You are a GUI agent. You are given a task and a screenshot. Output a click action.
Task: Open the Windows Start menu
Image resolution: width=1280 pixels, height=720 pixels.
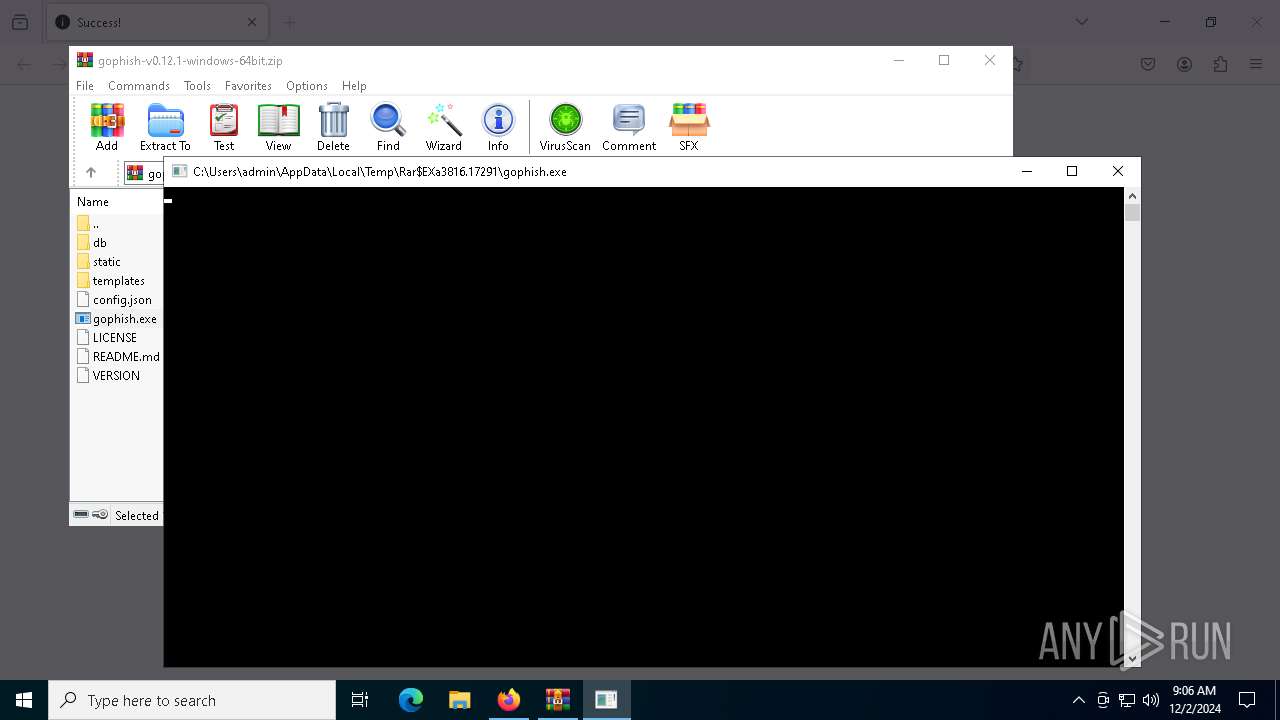(24, 700)
